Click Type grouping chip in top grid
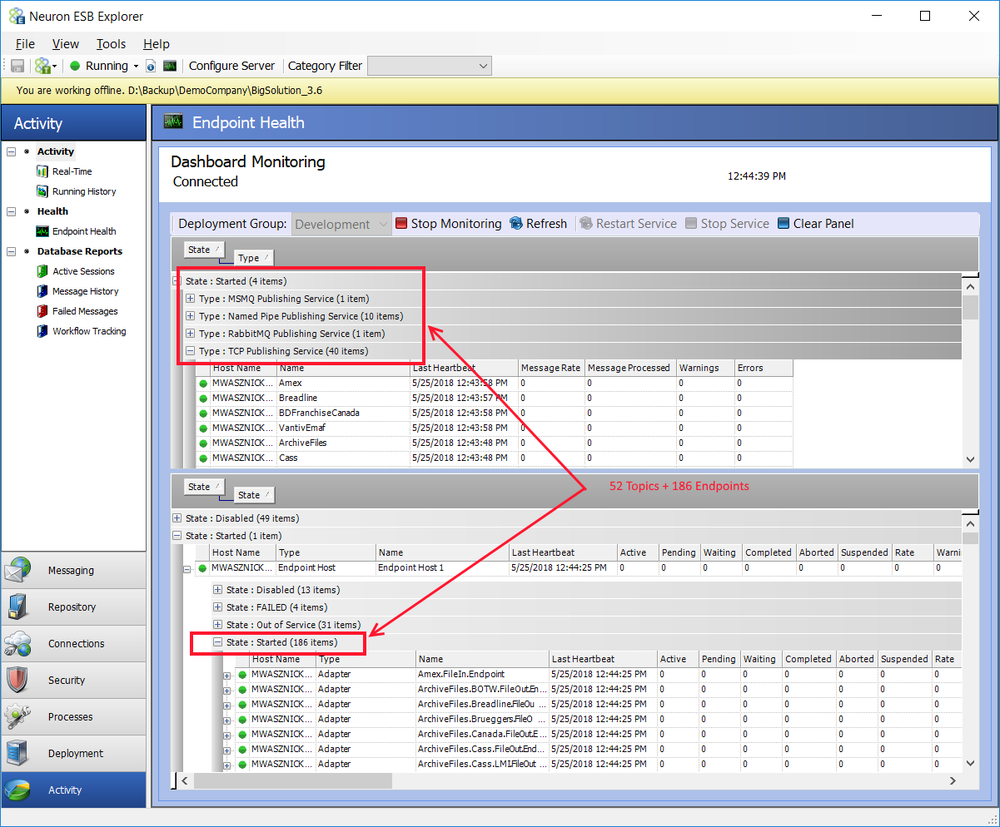This screenshot has height=827, width=1000. point(254,258)
